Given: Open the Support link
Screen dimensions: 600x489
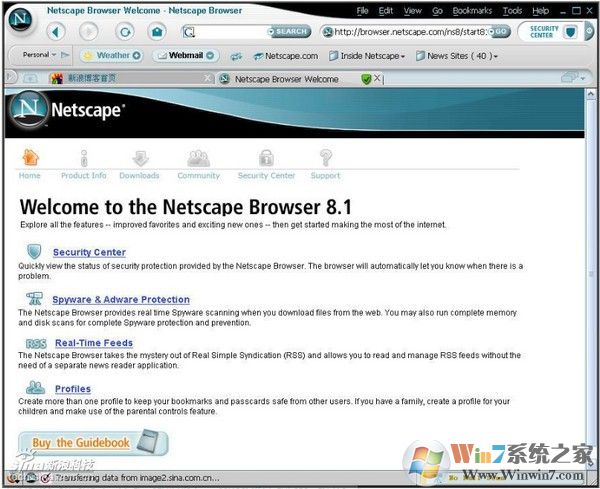Looking at the screenshot, I should click(325, 176).
